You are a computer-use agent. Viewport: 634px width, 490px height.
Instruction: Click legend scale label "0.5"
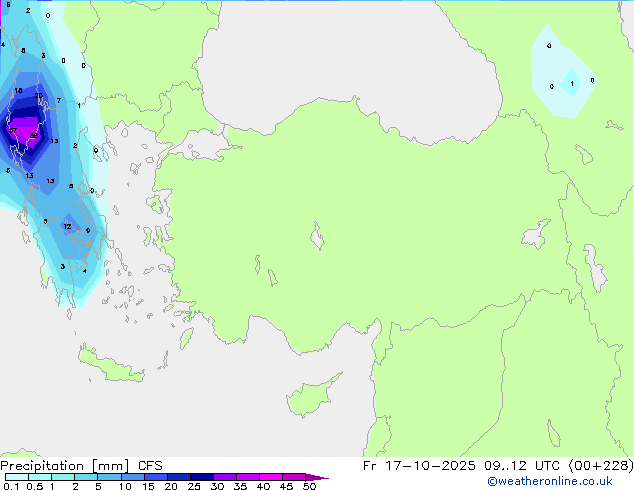click(35, 486)
